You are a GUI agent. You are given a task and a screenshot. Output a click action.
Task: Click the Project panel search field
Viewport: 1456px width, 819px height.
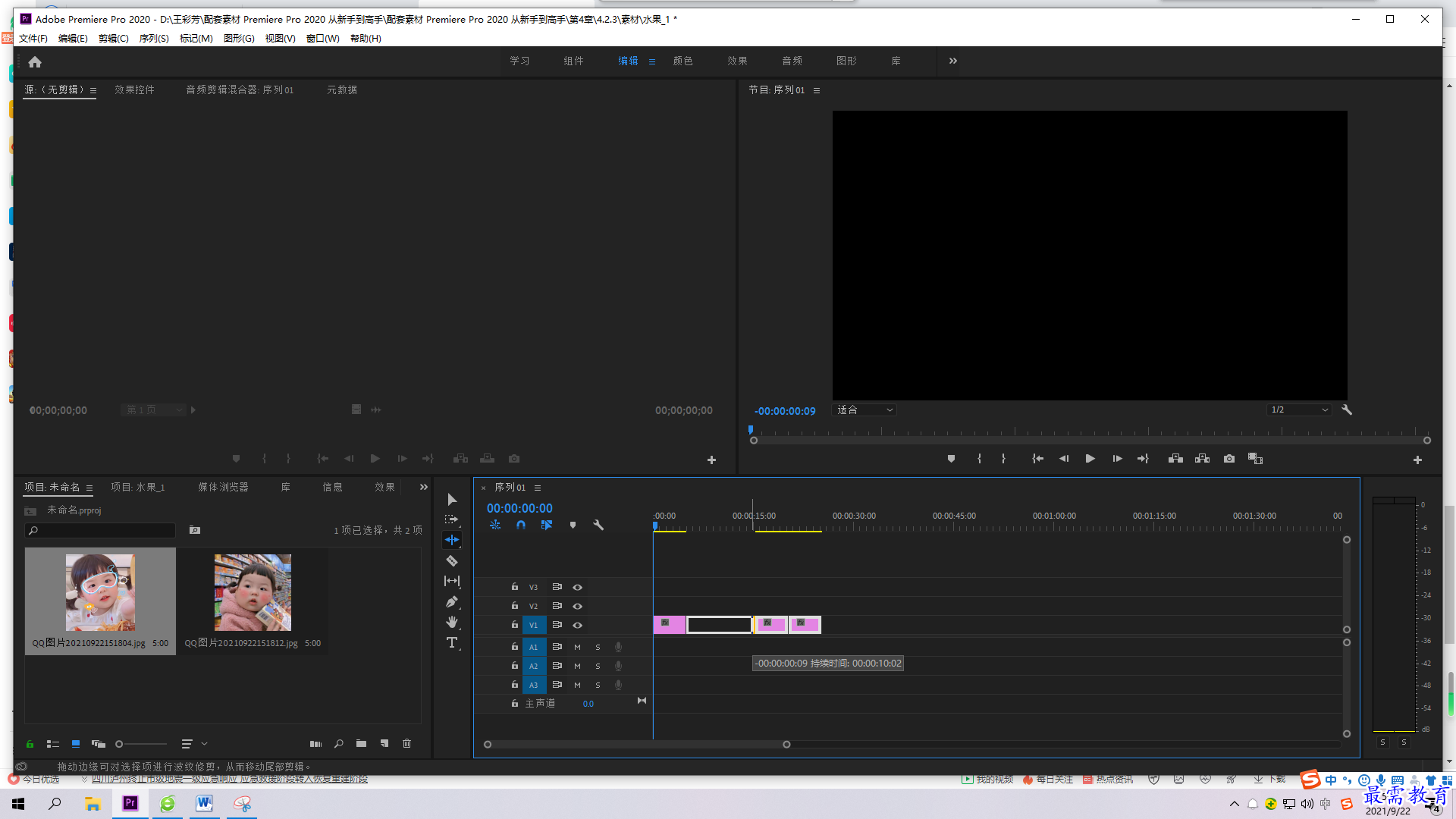pyautogui.click(x=100, y=531)
